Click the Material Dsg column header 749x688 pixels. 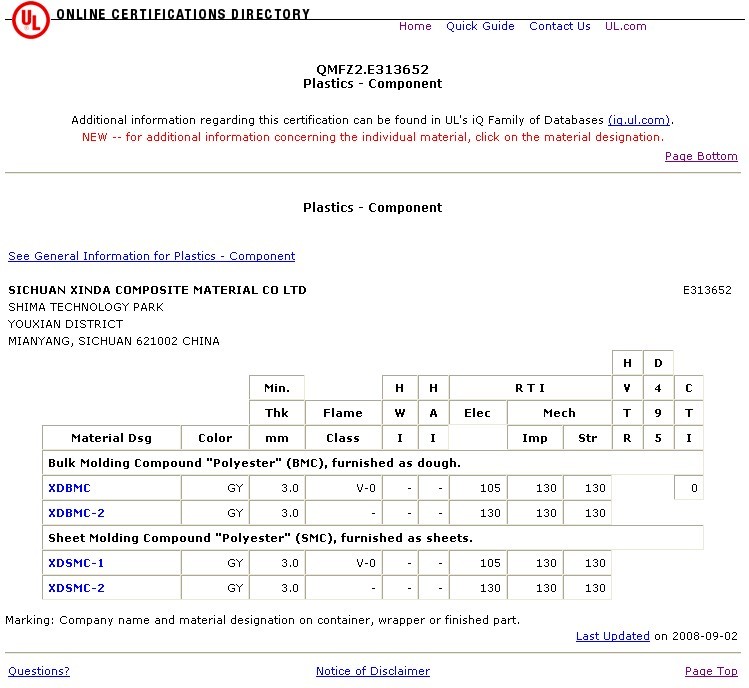click(111, 438)
